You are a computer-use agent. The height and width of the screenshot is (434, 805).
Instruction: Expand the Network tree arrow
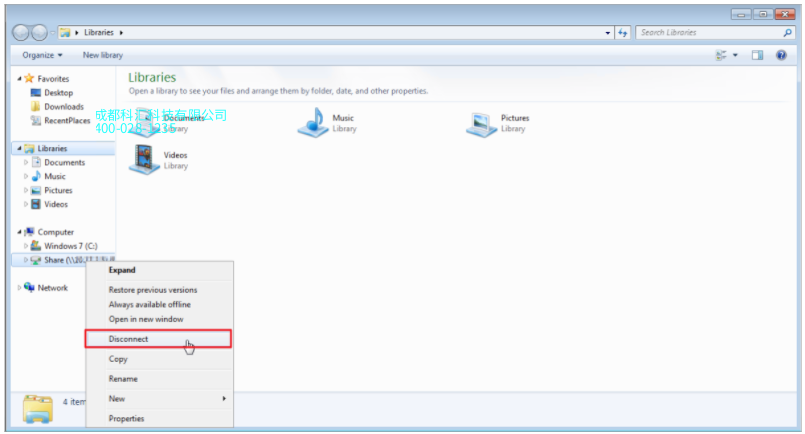pyautogui.click(x=20, y=288)
